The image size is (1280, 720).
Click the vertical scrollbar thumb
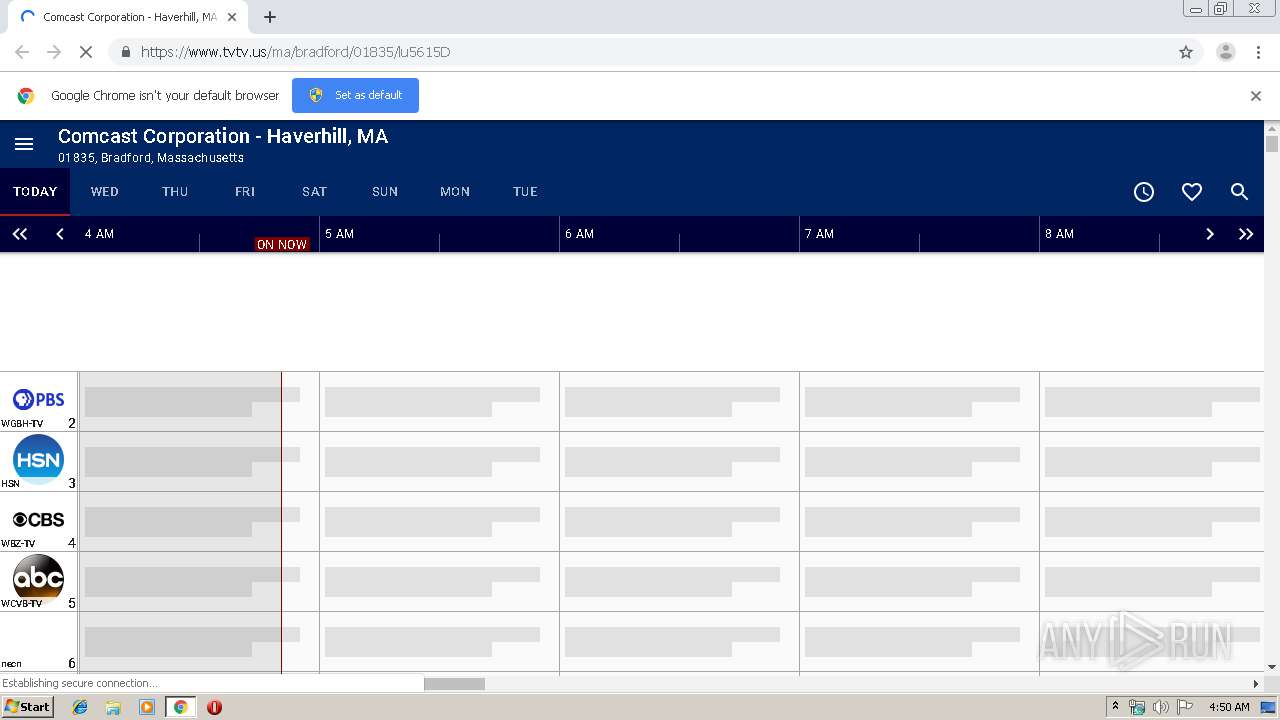tap(1272, 144)
